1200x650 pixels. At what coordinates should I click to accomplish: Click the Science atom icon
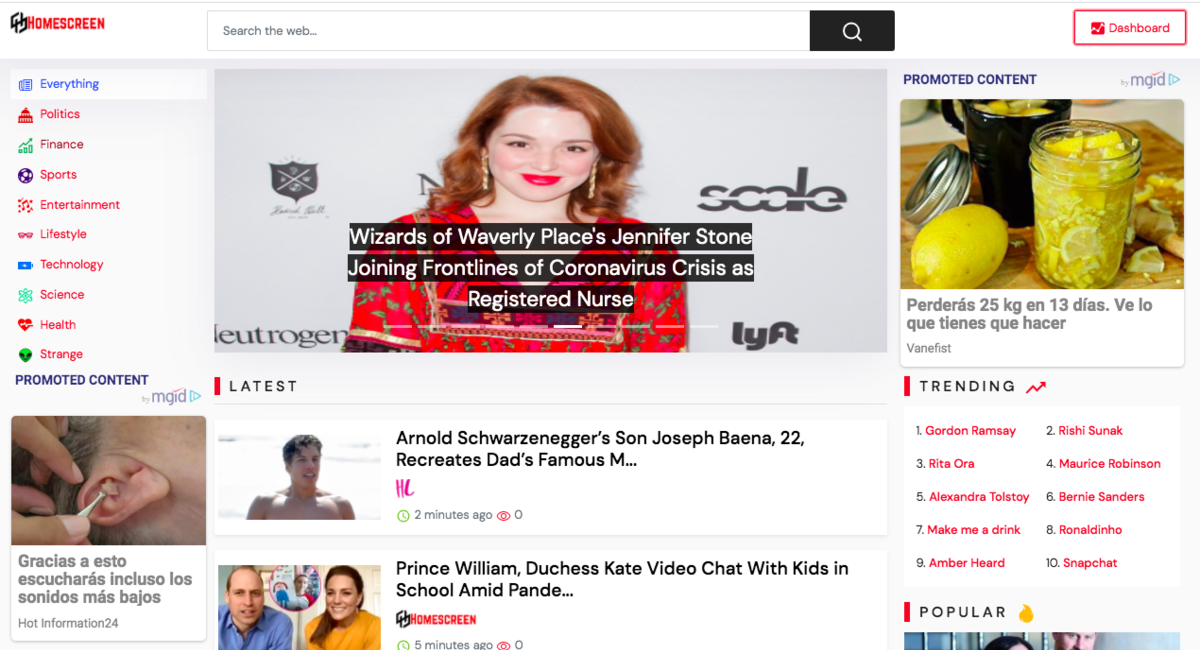[25, 295]
